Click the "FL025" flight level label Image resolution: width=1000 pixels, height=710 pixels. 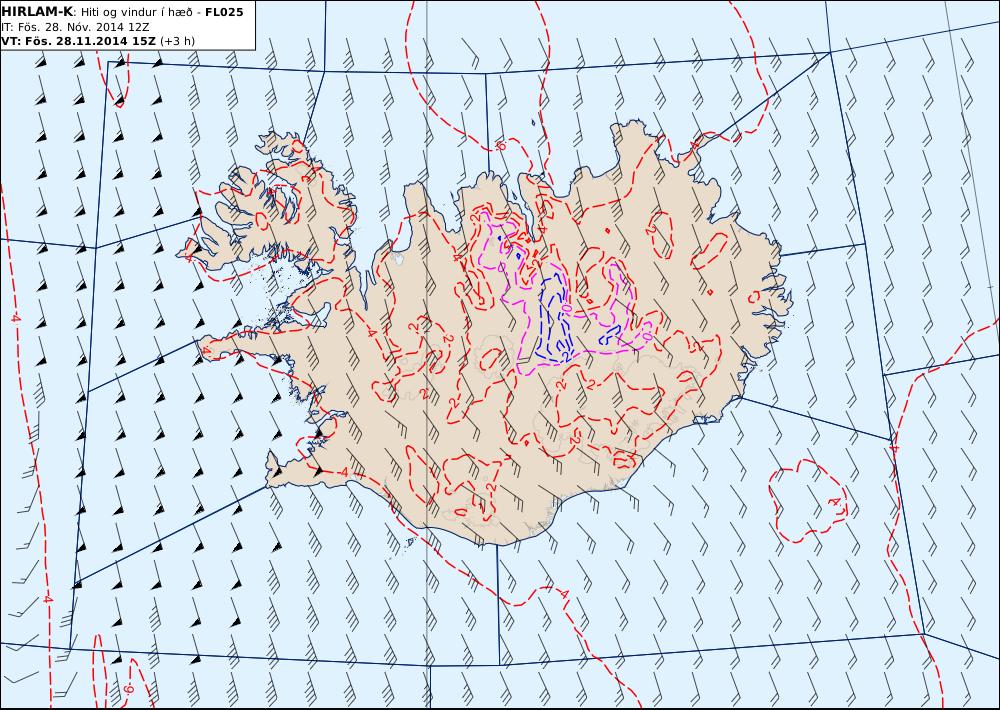click(x=224, y=12)
